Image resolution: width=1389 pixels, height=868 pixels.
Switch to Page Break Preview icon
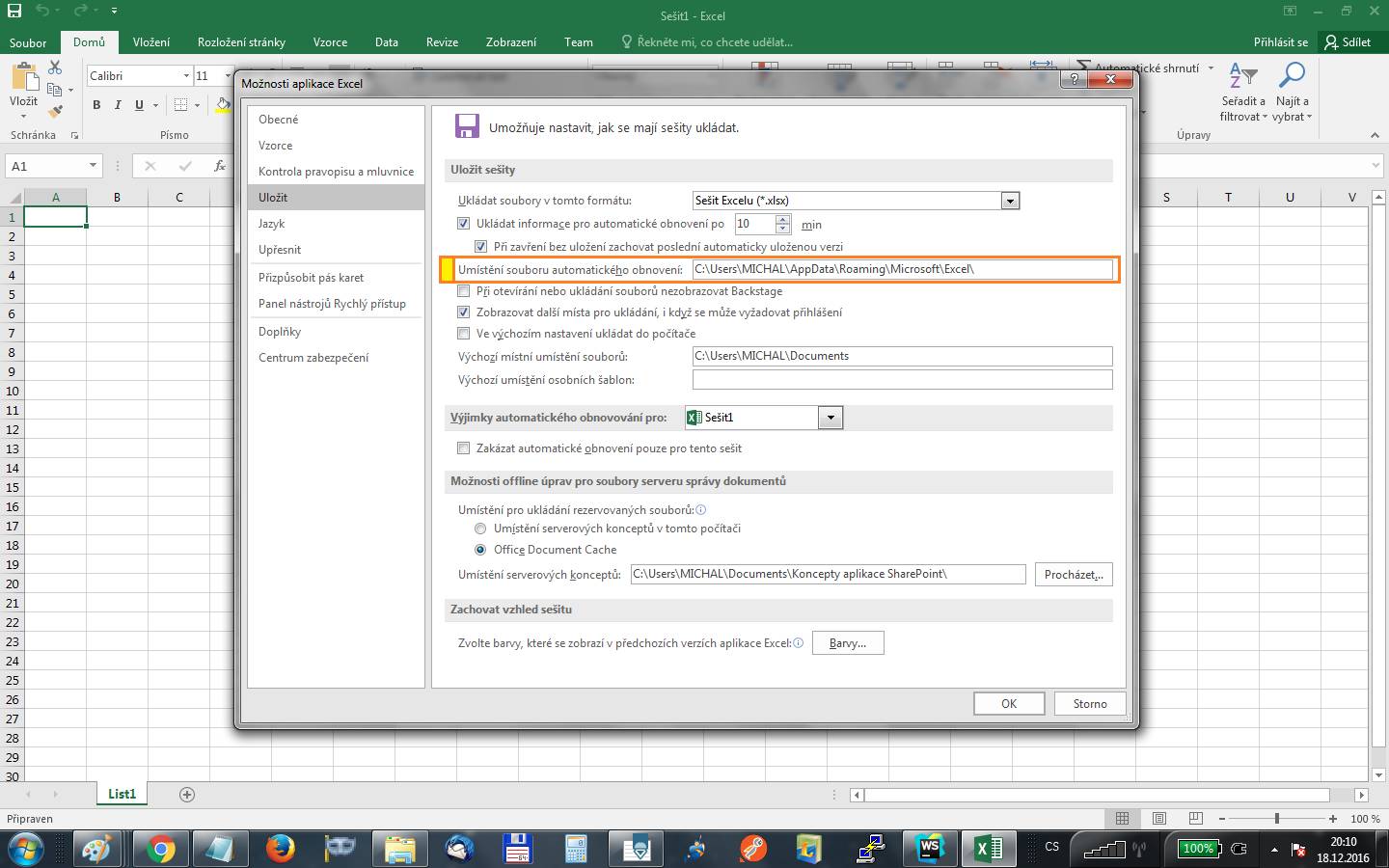[1195, 819]
